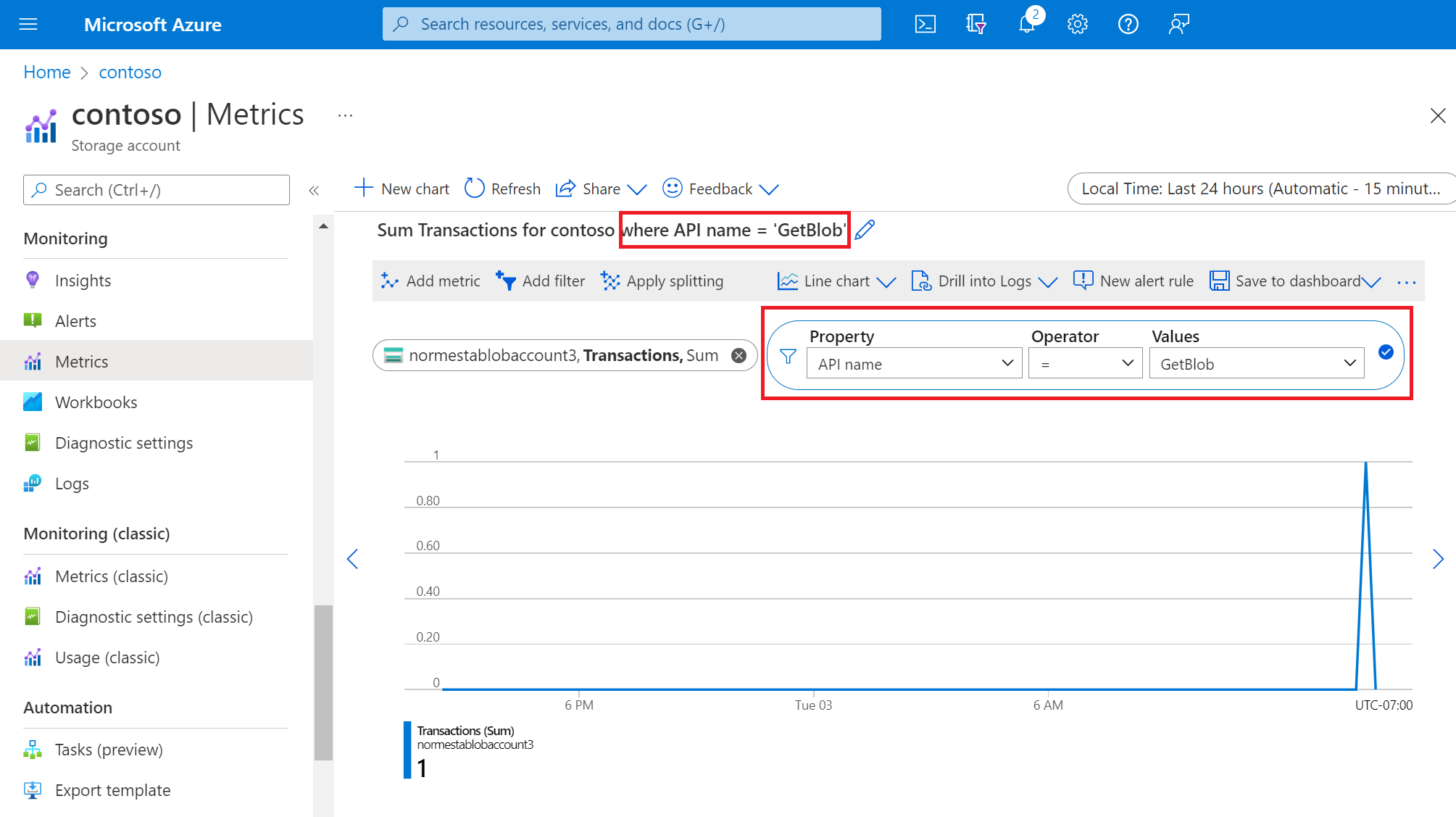
Task: Open the notifications bell
Action: coord(1028,23)
